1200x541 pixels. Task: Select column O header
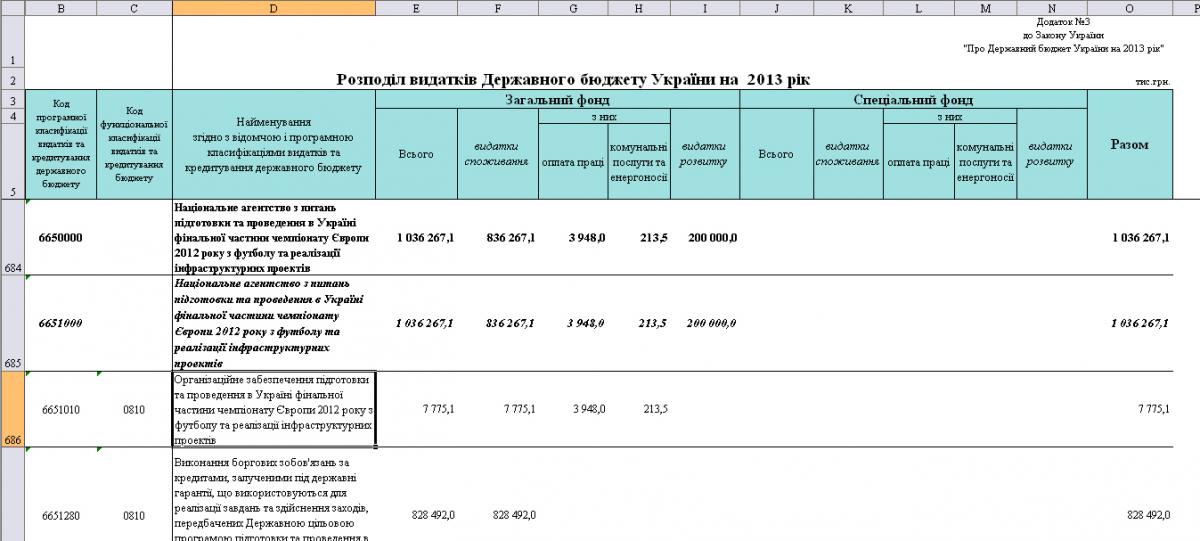pos(1129,7)
